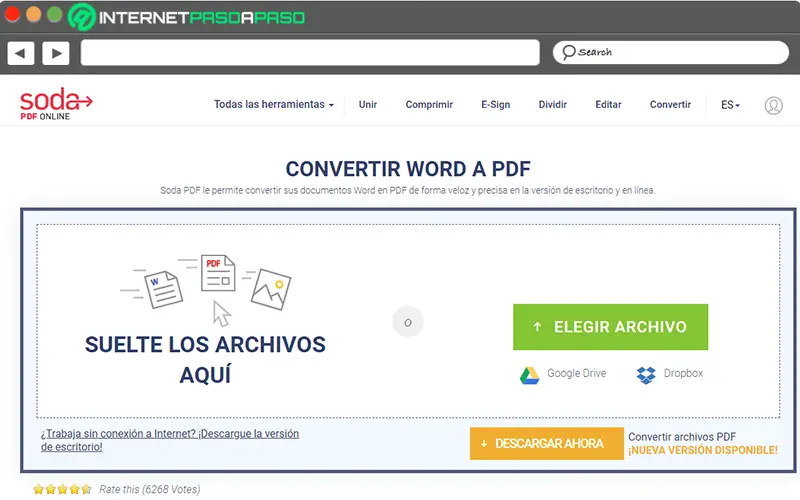Click the Google Drive icon
This screenshot has width=800, height=500.
click(530, 376)
